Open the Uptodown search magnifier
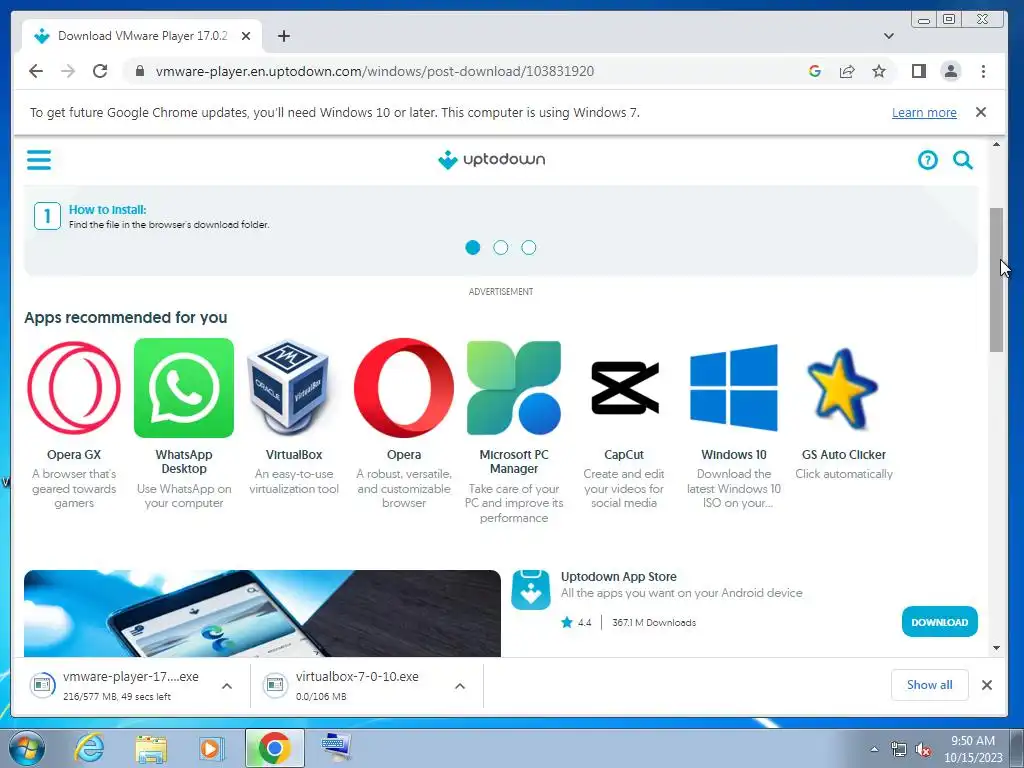Image resolution: width=1024 pixels, height=768 pixels. pyautogui.click(x=963, y=160)
